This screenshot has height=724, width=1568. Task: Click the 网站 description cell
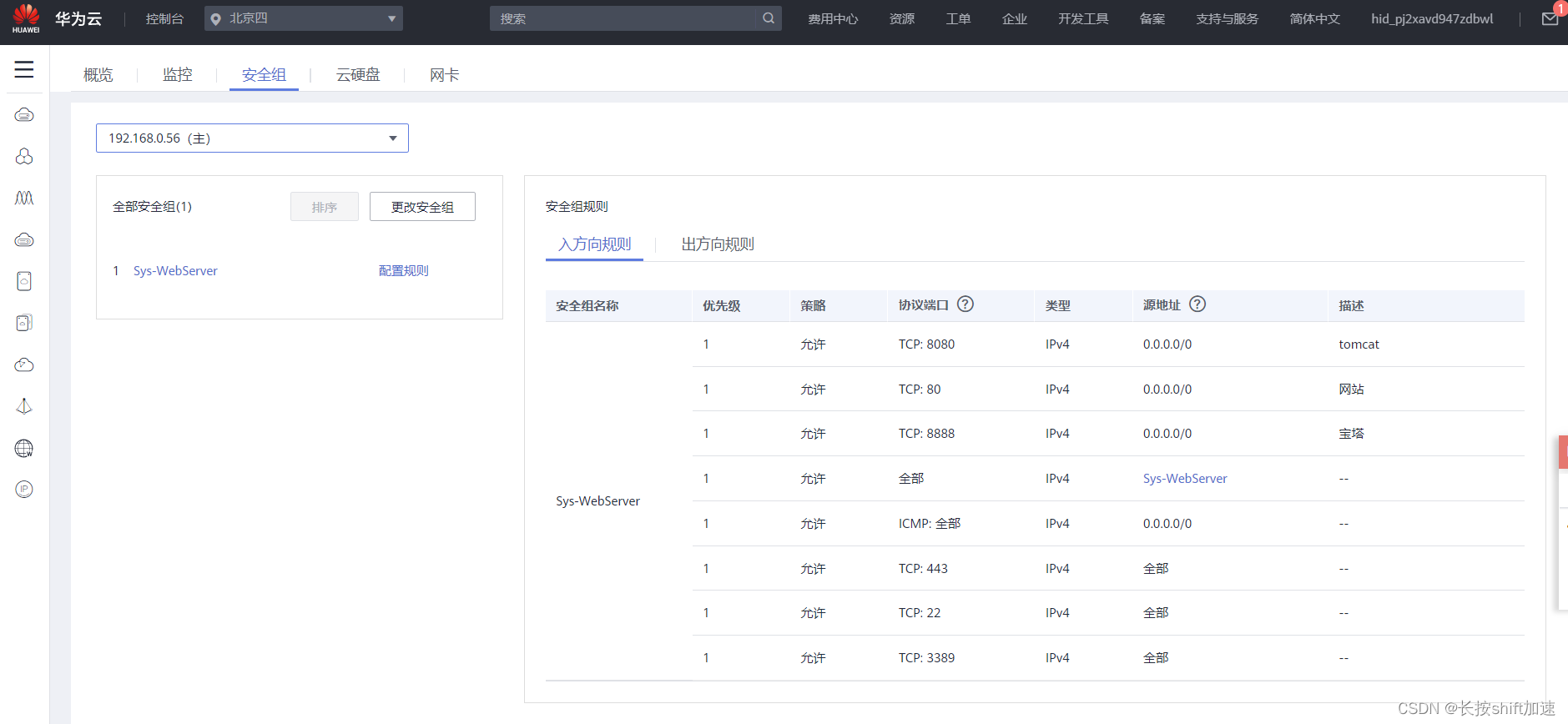click(x=1351, y=390)
